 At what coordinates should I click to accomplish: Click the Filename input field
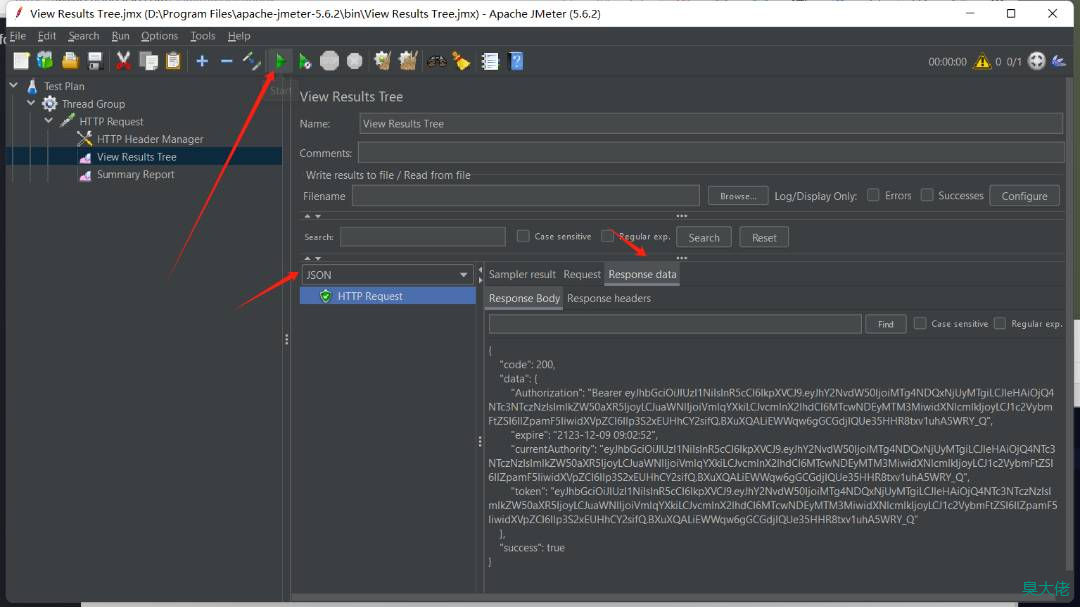point(526,196)
